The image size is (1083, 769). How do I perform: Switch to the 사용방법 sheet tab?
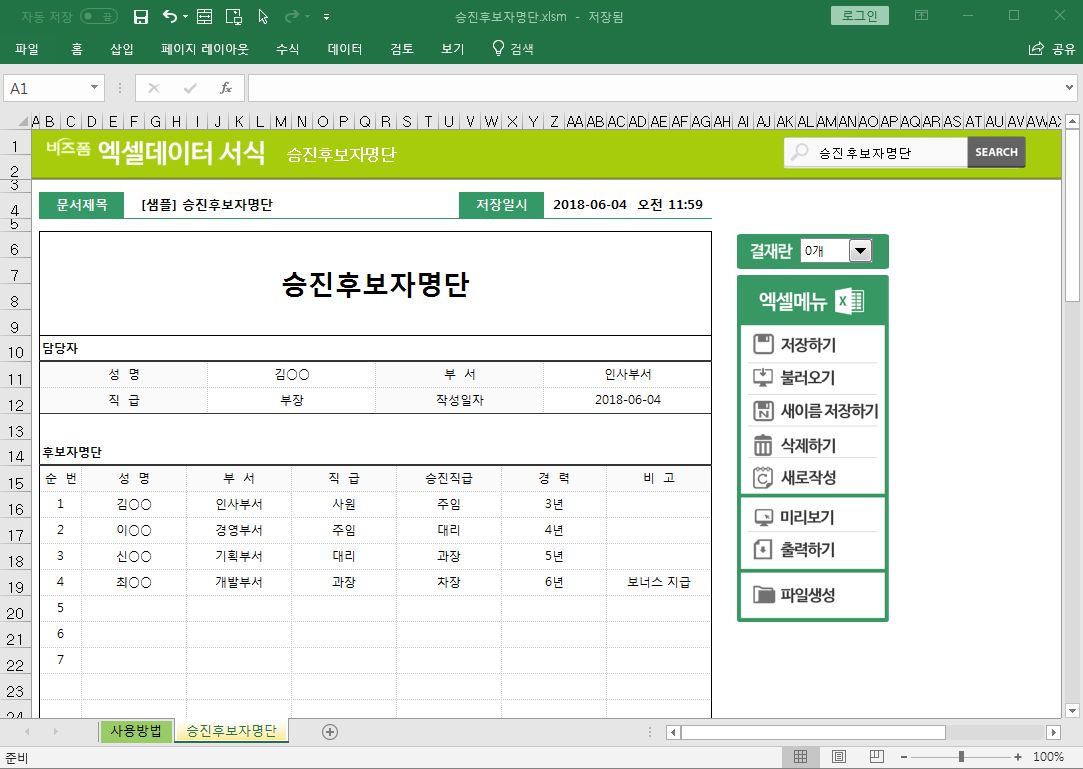[136, 730]
